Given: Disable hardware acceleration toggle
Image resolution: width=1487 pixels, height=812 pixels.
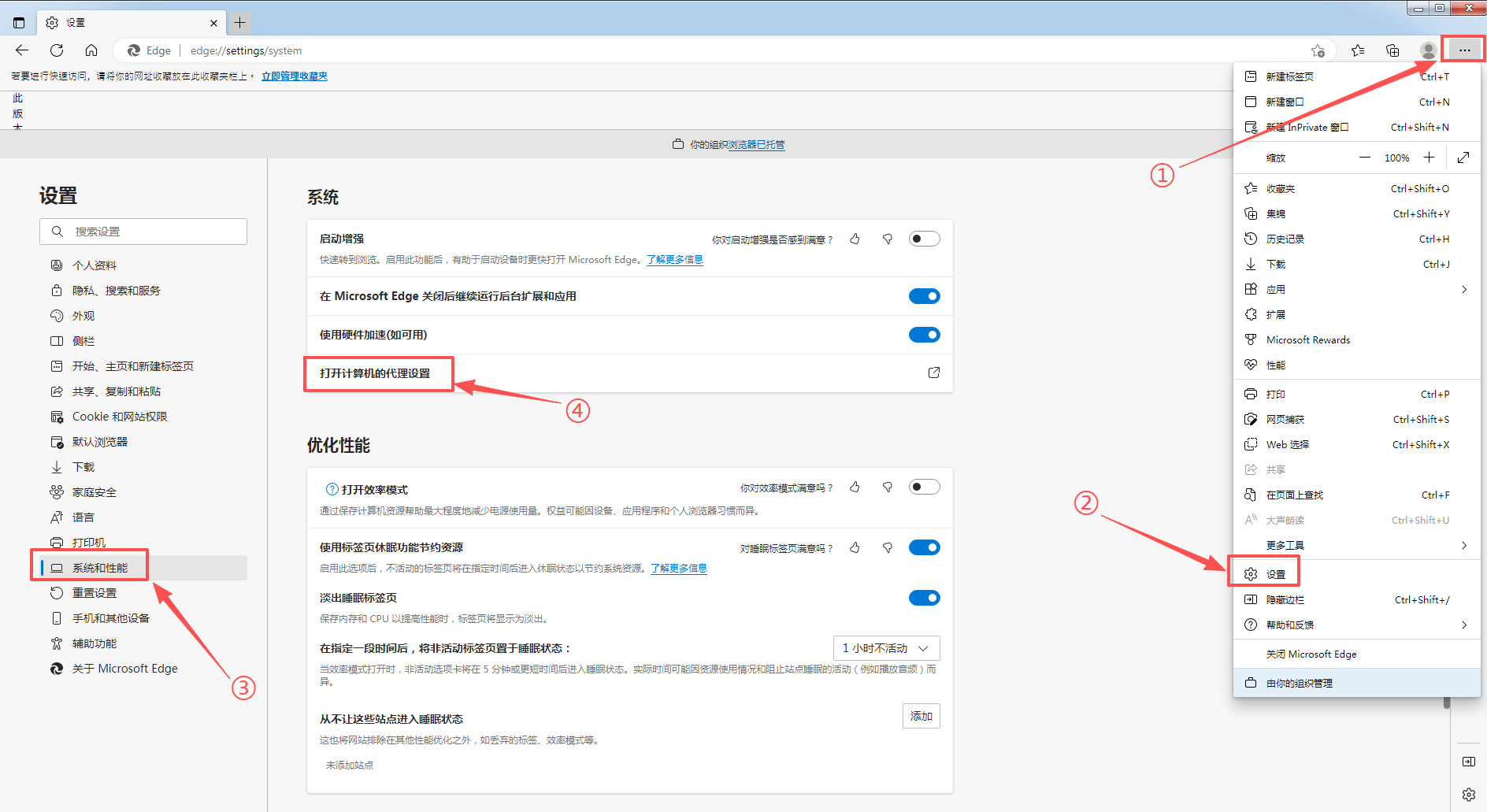Looking at the screenshot, I should [x=924, y=335].
